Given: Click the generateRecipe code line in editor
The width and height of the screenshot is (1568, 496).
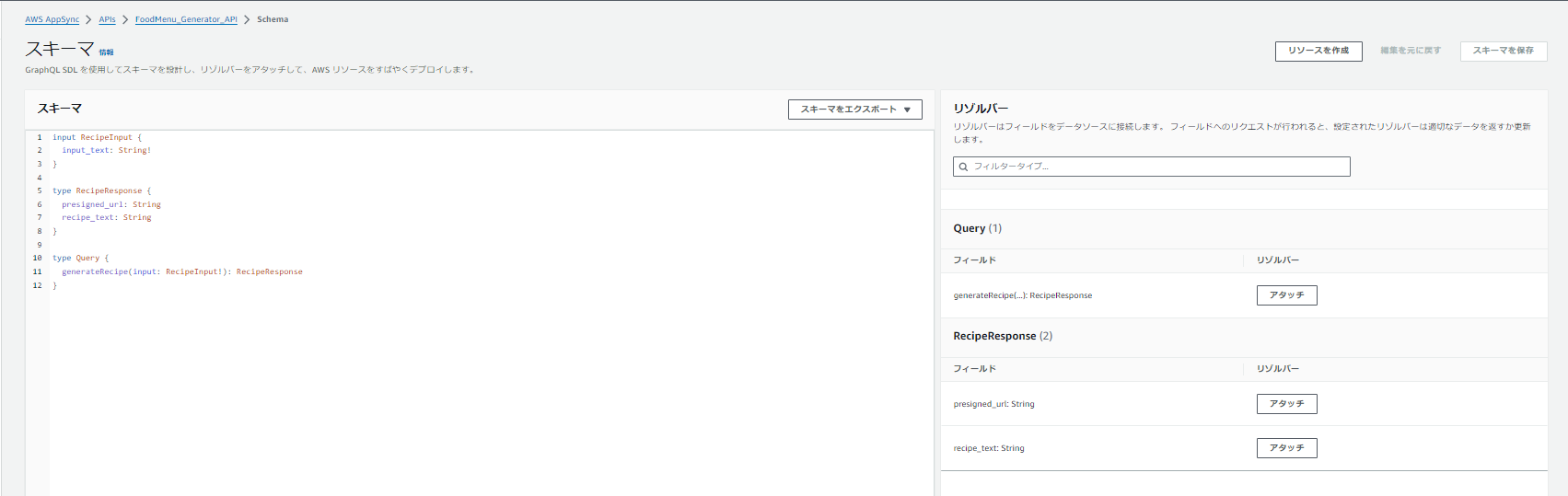Looking at the screenshot, I should pyautogui.click(x=181, y=271).
